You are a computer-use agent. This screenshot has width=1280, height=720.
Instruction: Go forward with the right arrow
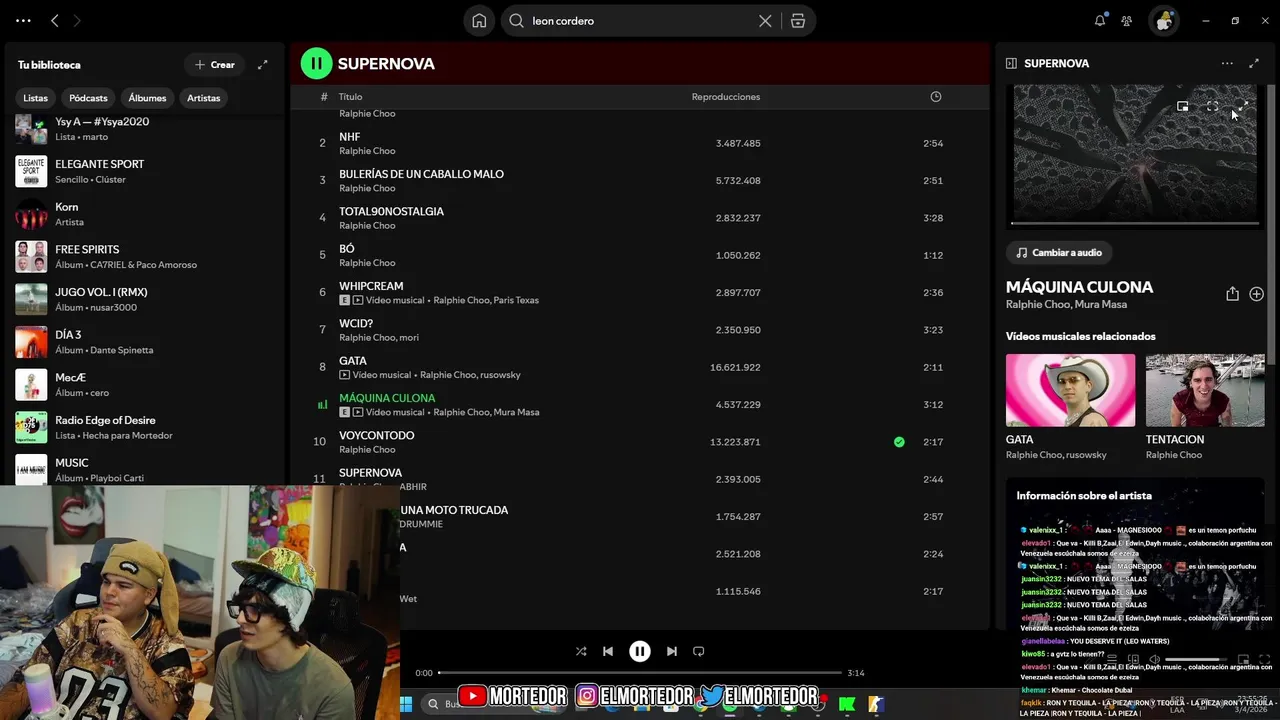[x=77, y=21]
